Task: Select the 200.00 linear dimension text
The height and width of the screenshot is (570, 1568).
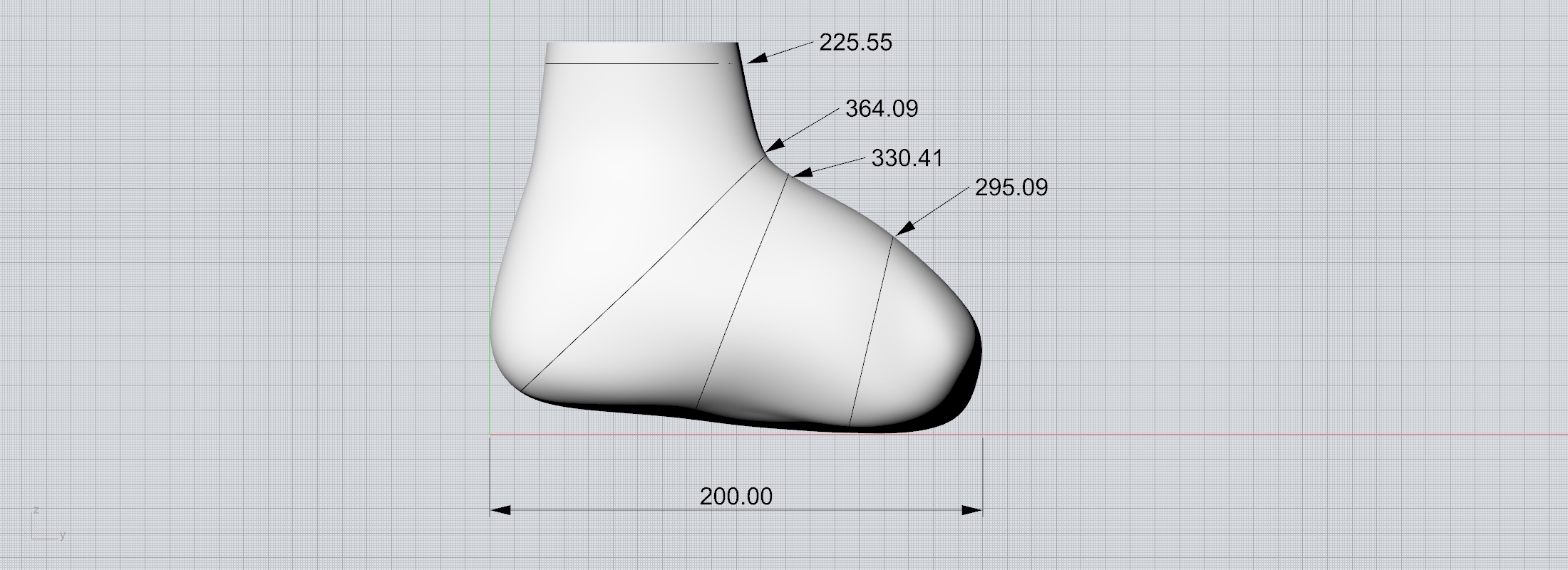Action: (x=736, y=497)
